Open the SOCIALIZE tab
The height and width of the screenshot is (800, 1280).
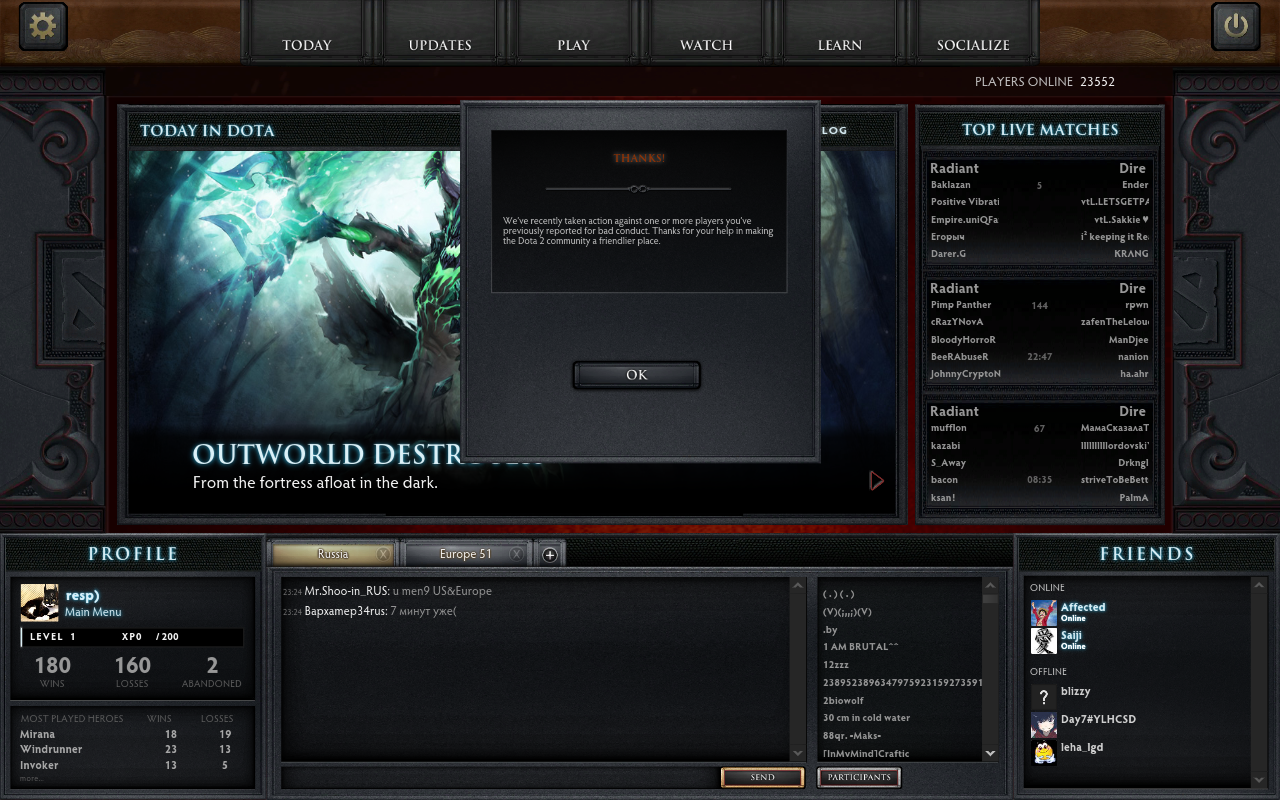tap(973, 44)
